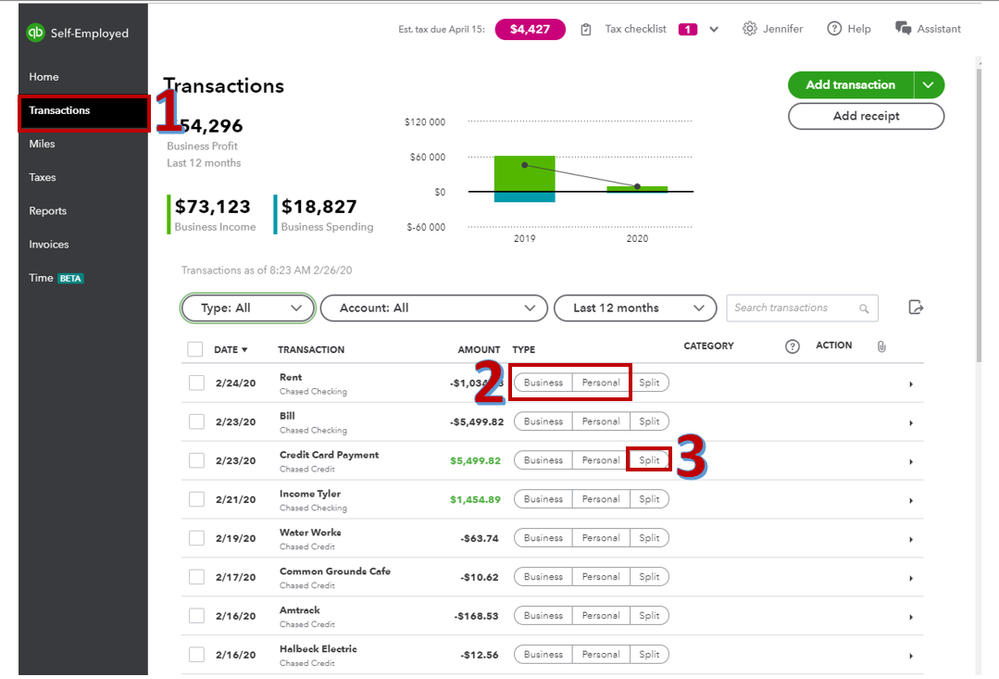Open the Account: All dropdown
The height and width of the screenshot is (679, 999).
pyautogui.click(x=434, y=308)
